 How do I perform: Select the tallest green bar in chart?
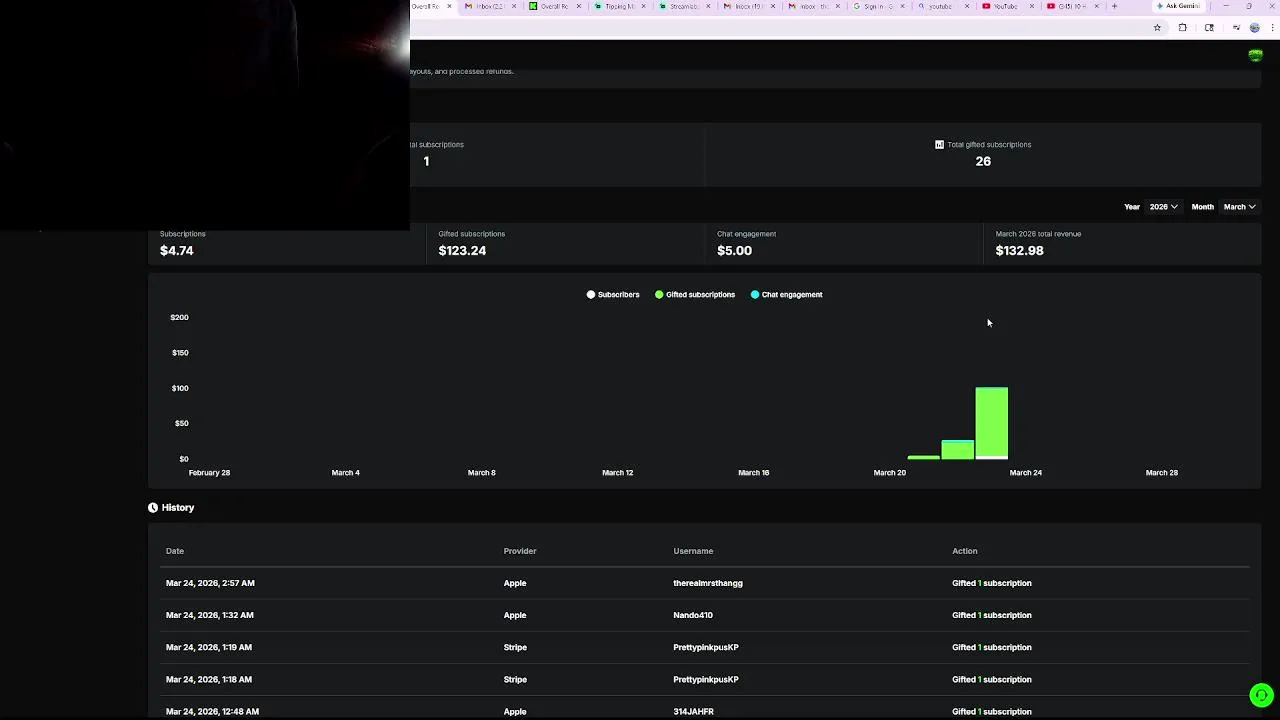click(x=992, y=423)
